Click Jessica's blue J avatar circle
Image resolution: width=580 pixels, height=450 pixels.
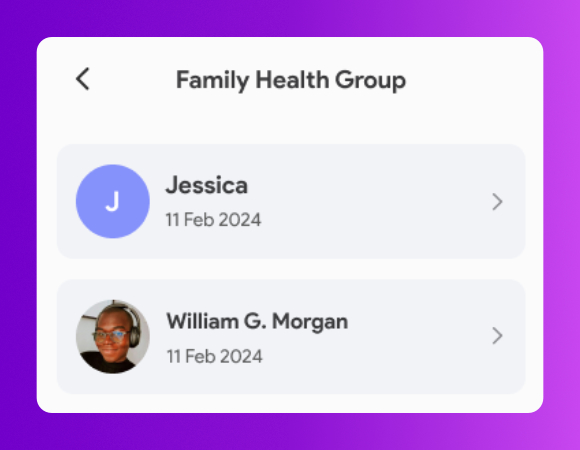[113, 202]
